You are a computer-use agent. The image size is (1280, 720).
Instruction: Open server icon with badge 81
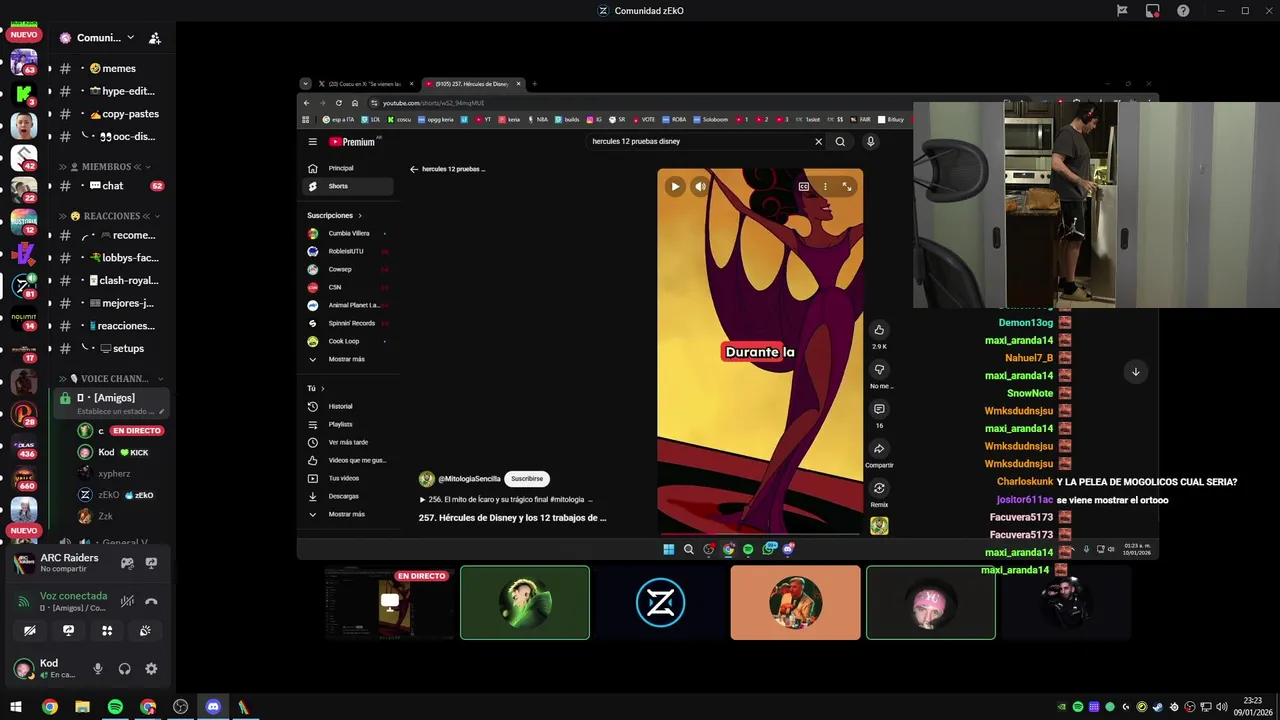(x=24, y=286)
